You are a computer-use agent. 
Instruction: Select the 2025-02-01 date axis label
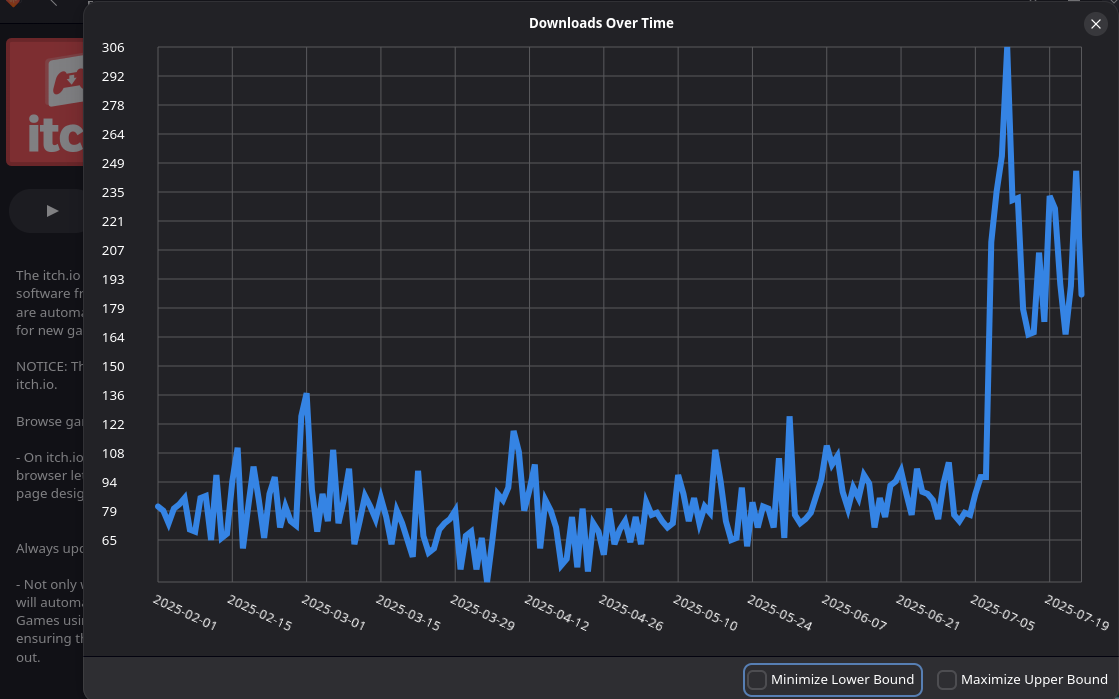tap(184, 612)
